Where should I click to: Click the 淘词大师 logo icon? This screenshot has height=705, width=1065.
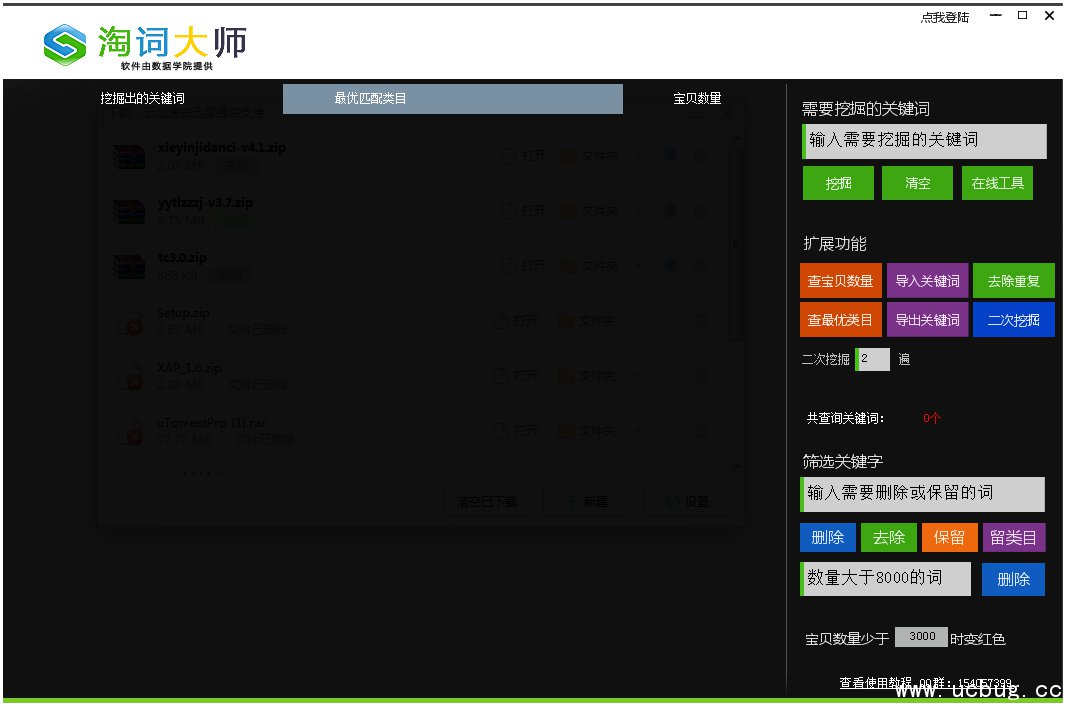pos(66,43)
